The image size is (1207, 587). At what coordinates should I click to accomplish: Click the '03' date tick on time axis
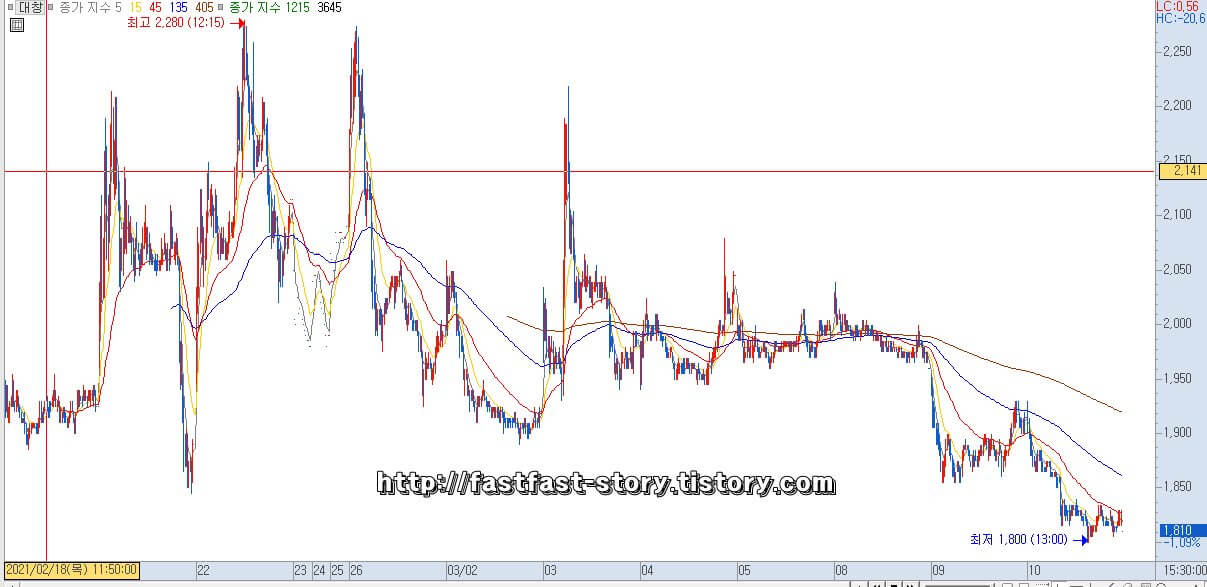[x=550, y=571]
